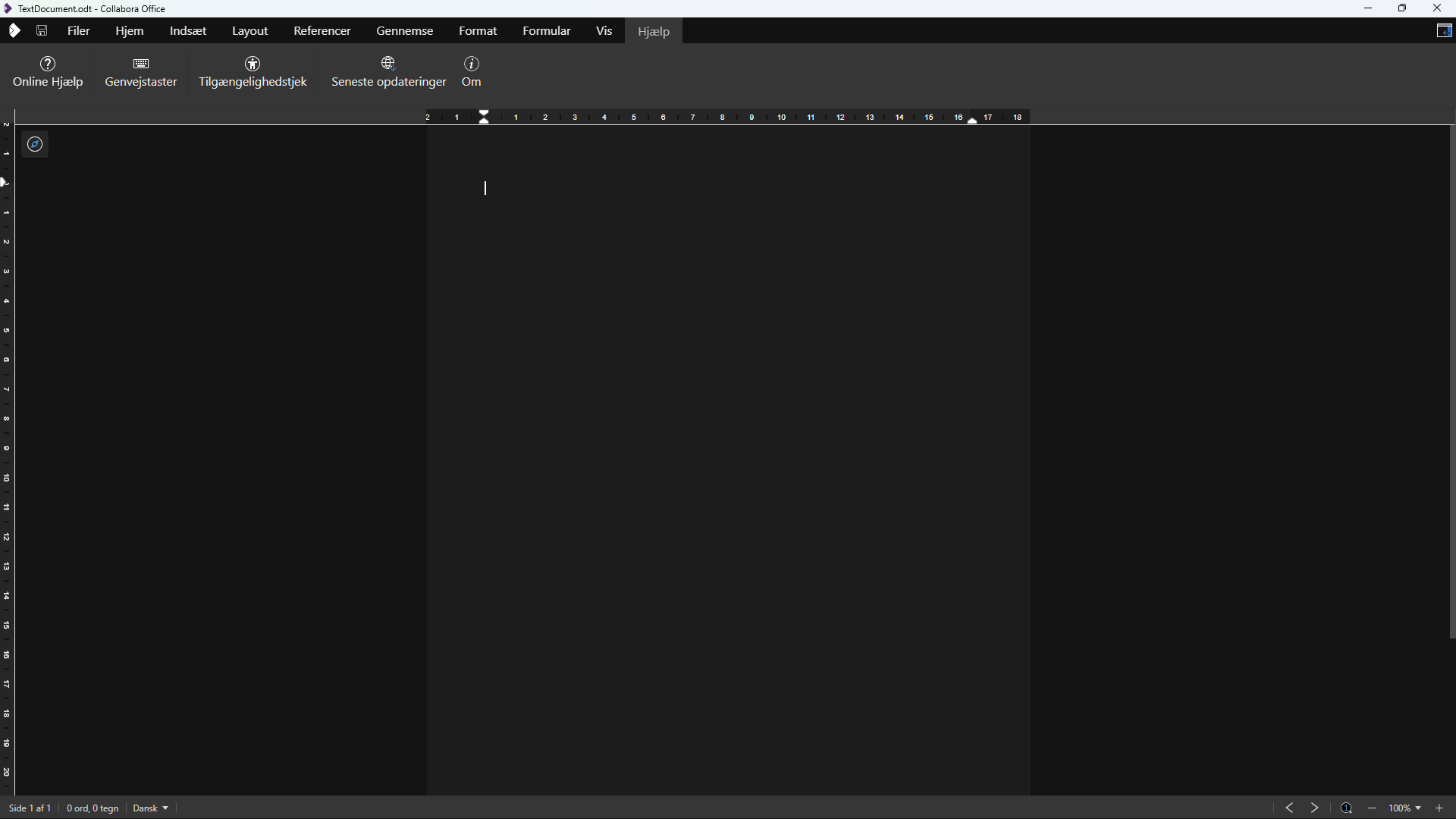Collapse the ribbon via the Hjælp tab
Viewport: 1456px width, 819px height.
[x=654, y=31]
